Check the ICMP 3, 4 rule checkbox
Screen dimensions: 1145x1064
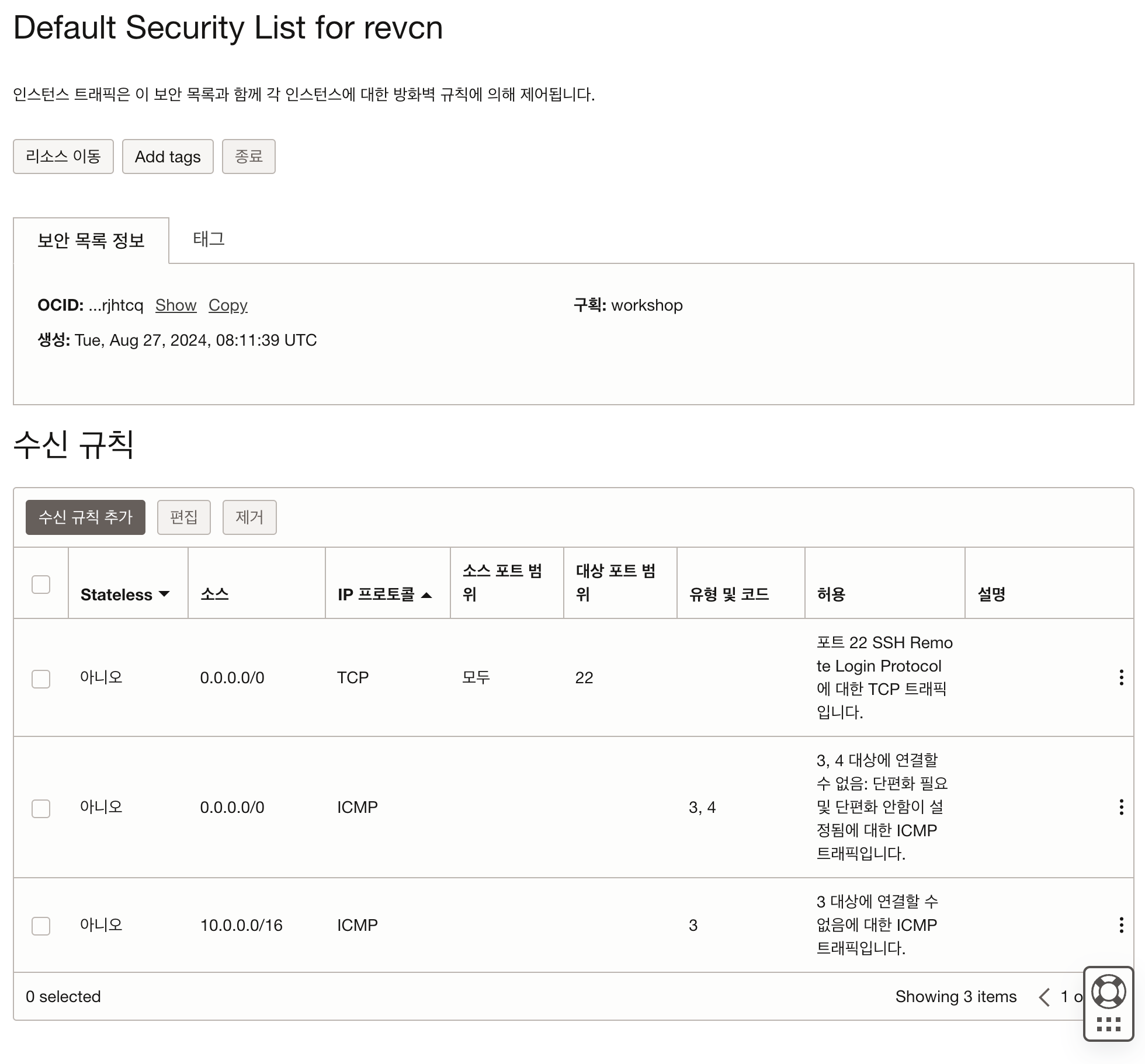click(x=41, y=808)
